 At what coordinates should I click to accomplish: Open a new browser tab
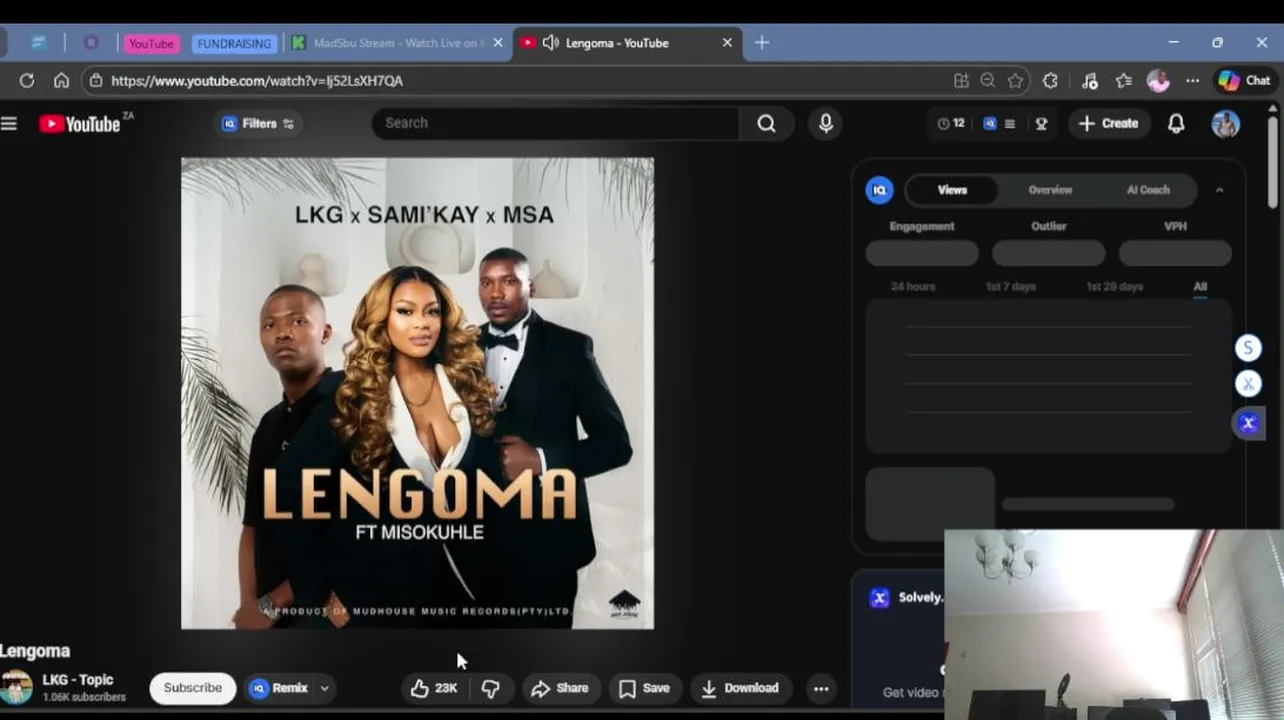(762, 42)
